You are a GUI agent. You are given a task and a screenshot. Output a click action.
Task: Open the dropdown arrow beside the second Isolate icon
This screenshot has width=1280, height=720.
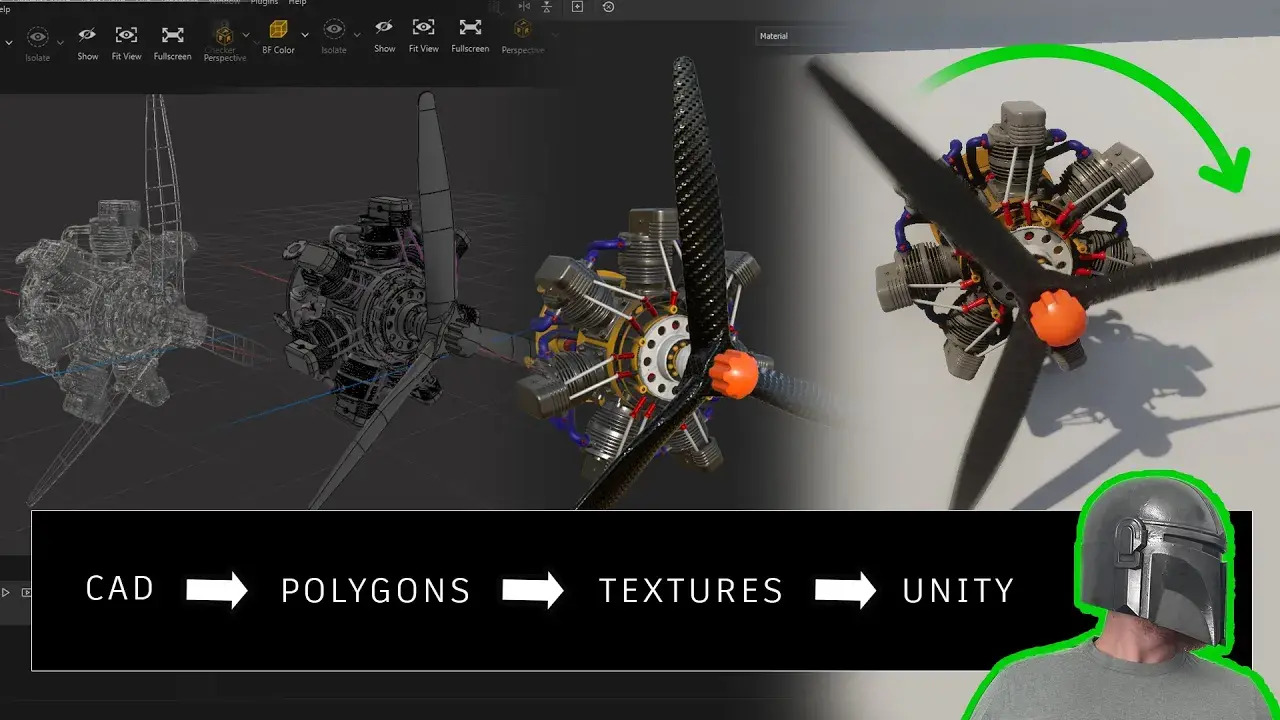click(356, 36)
